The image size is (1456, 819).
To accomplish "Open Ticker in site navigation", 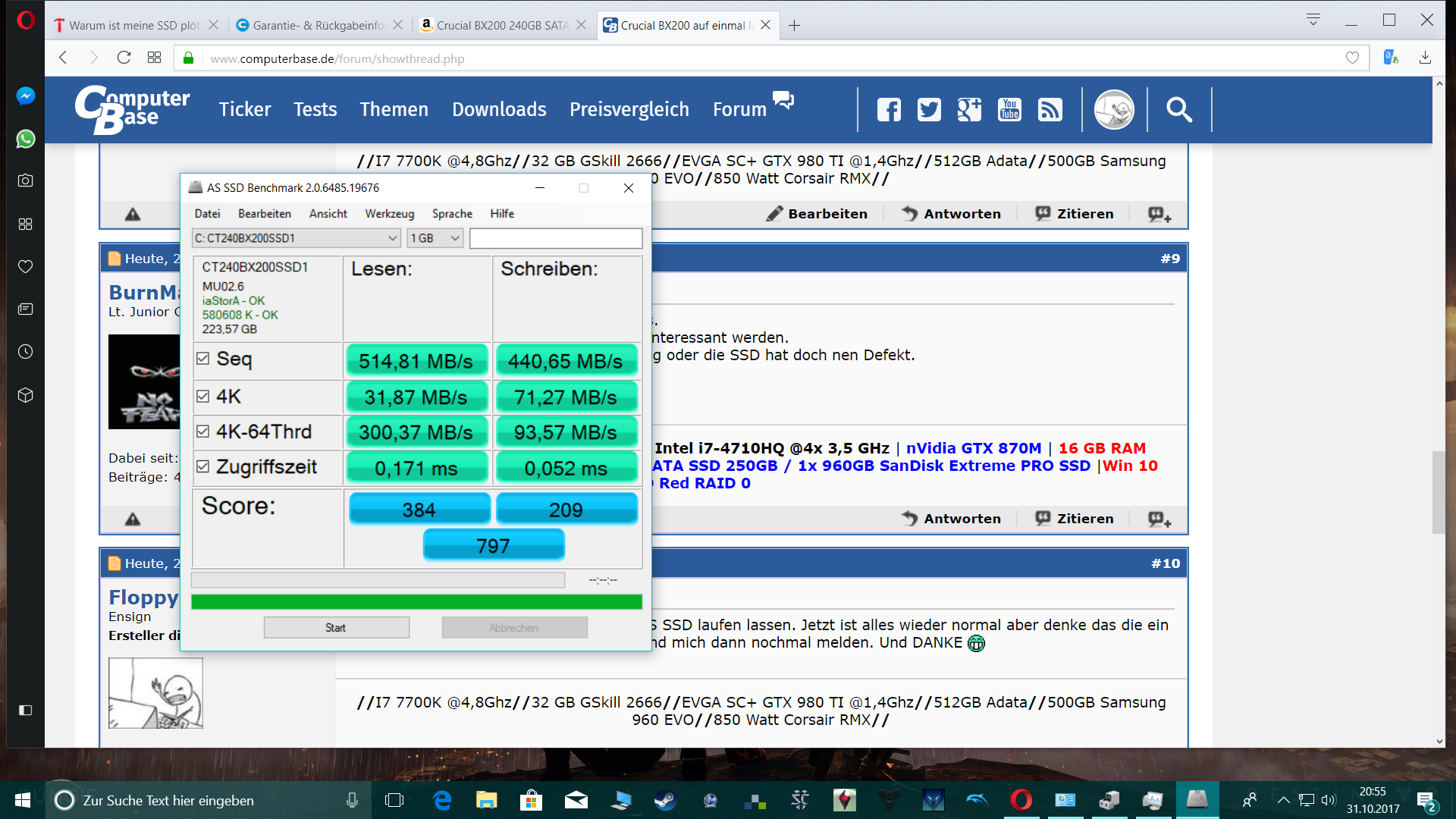I will [x=245, y=110].
